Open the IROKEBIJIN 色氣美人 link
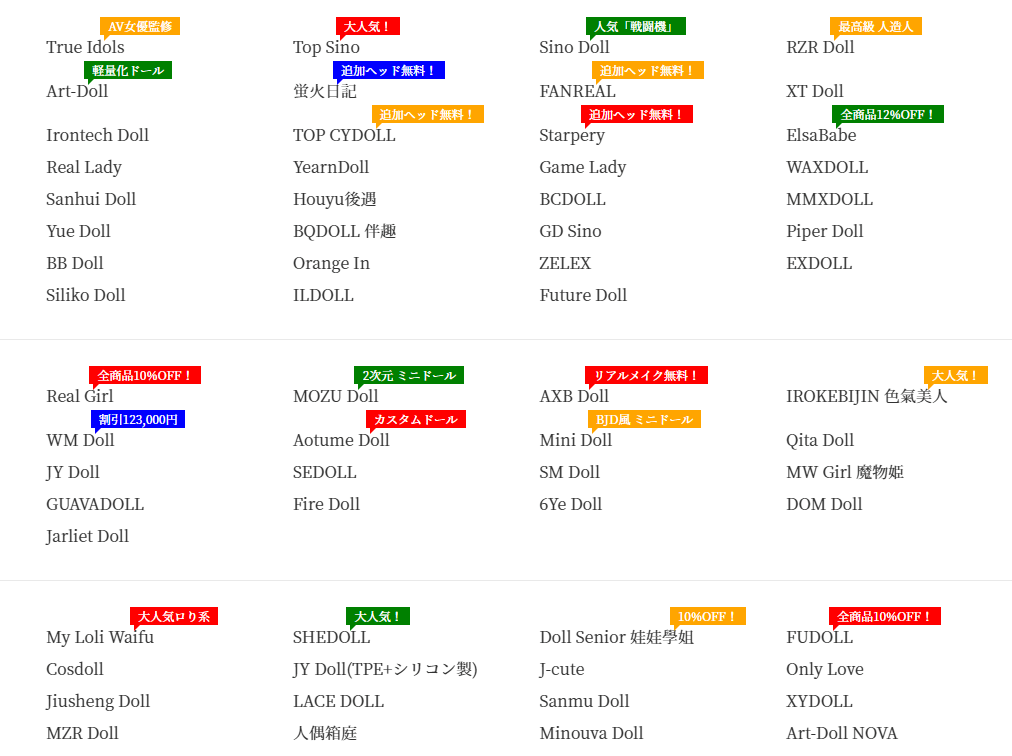1012x756 pixels. (866, 396)
